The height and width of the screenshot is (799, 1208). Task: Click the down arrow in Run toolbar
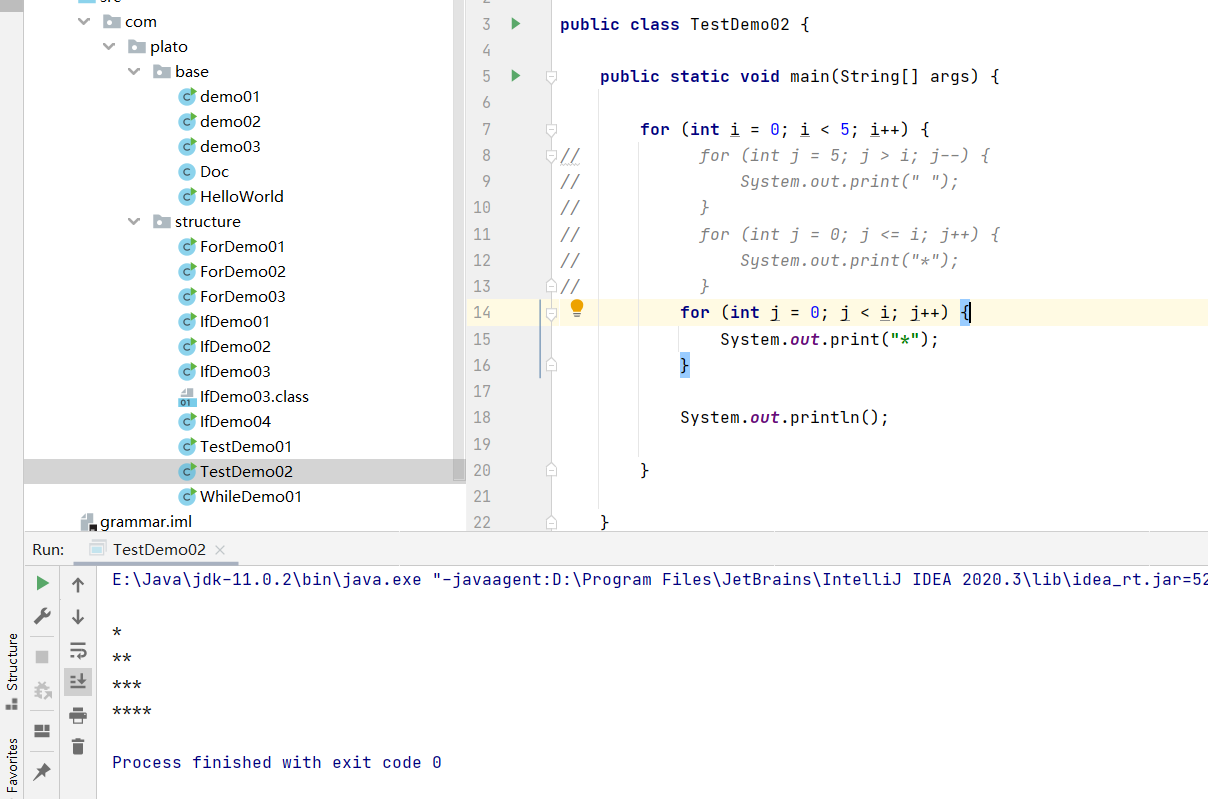coord(78,617)
